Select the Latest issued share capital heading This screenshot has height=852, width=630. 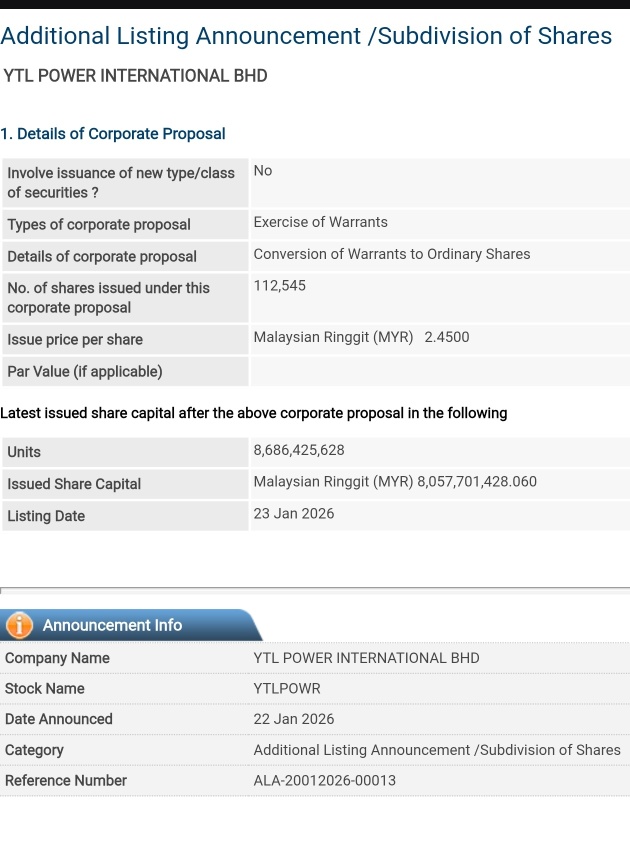point(253,413)
